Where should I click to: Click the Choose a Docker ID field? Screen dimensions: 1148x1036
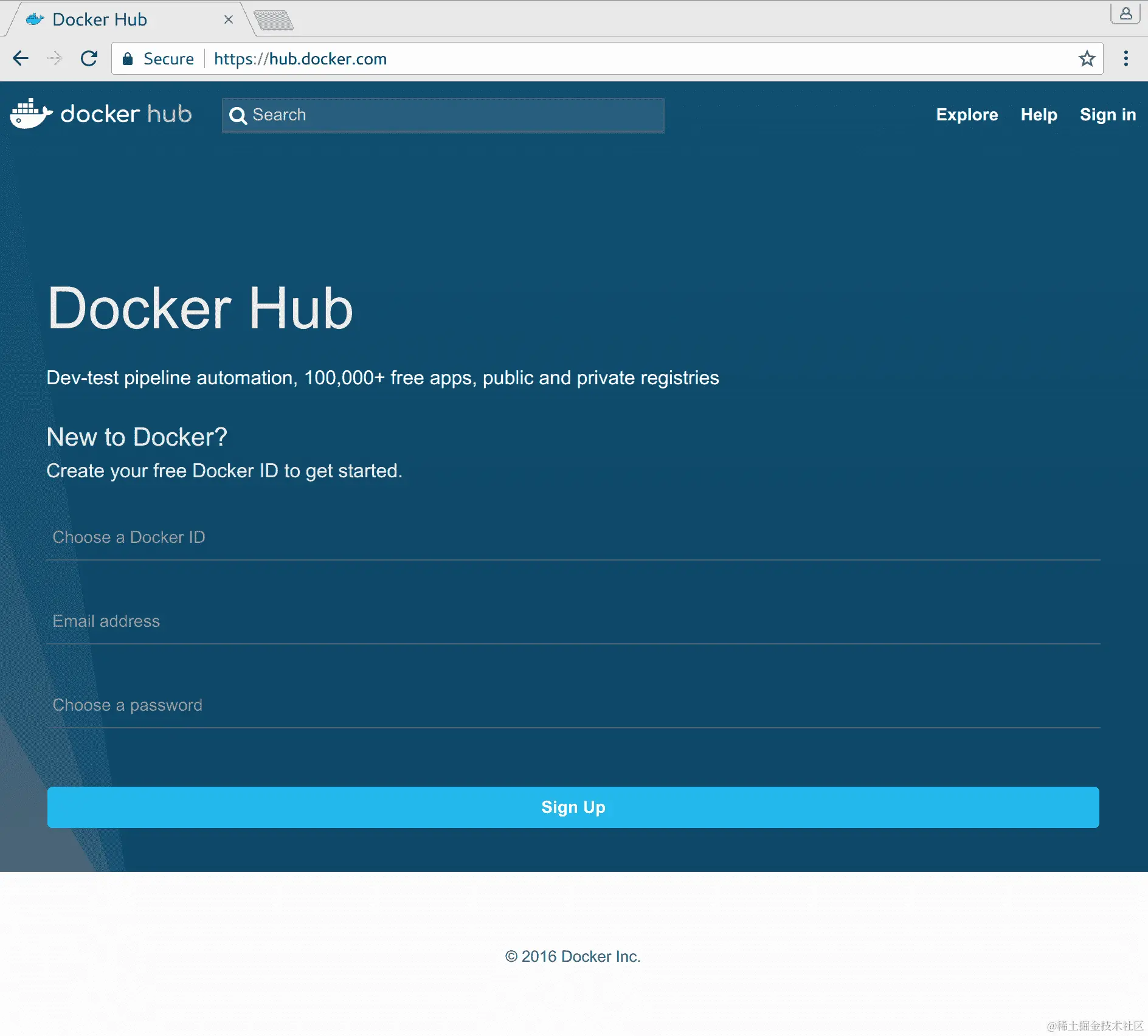pos(573,537)
